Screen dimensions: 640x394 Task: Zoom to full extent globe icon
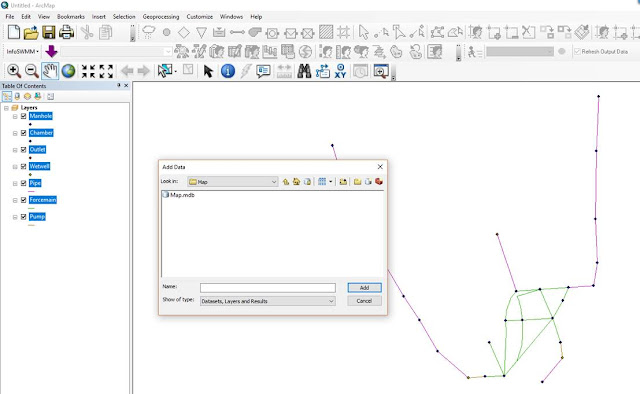(69, 71)
